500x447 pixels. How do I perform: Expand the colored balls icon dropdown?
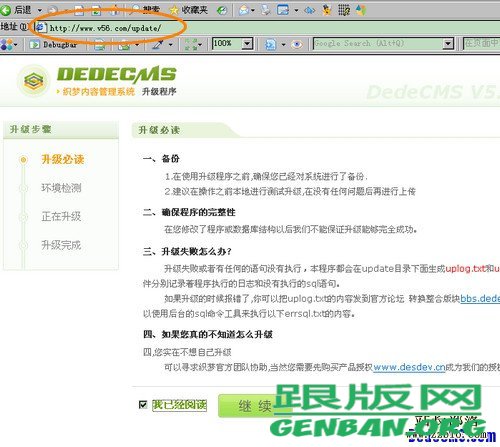[16, 44]
